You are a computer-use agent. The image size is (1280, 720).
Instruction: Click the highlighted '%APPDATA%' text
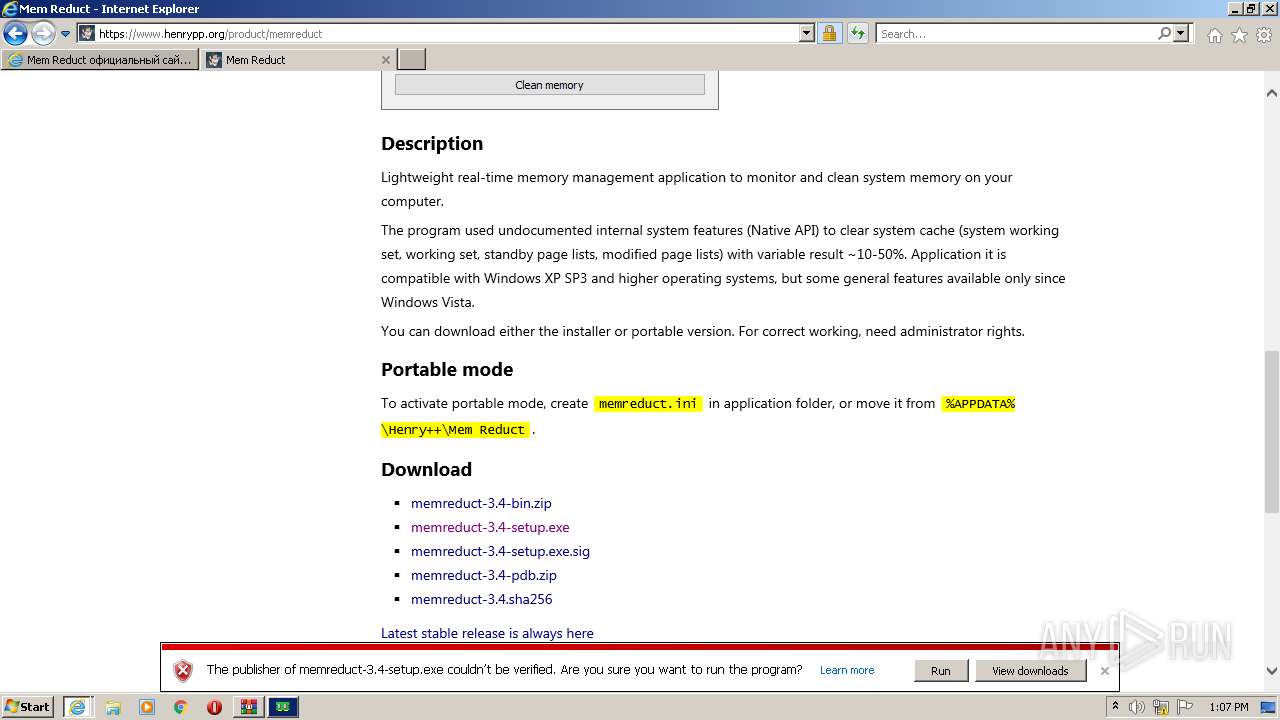(979, 404)
